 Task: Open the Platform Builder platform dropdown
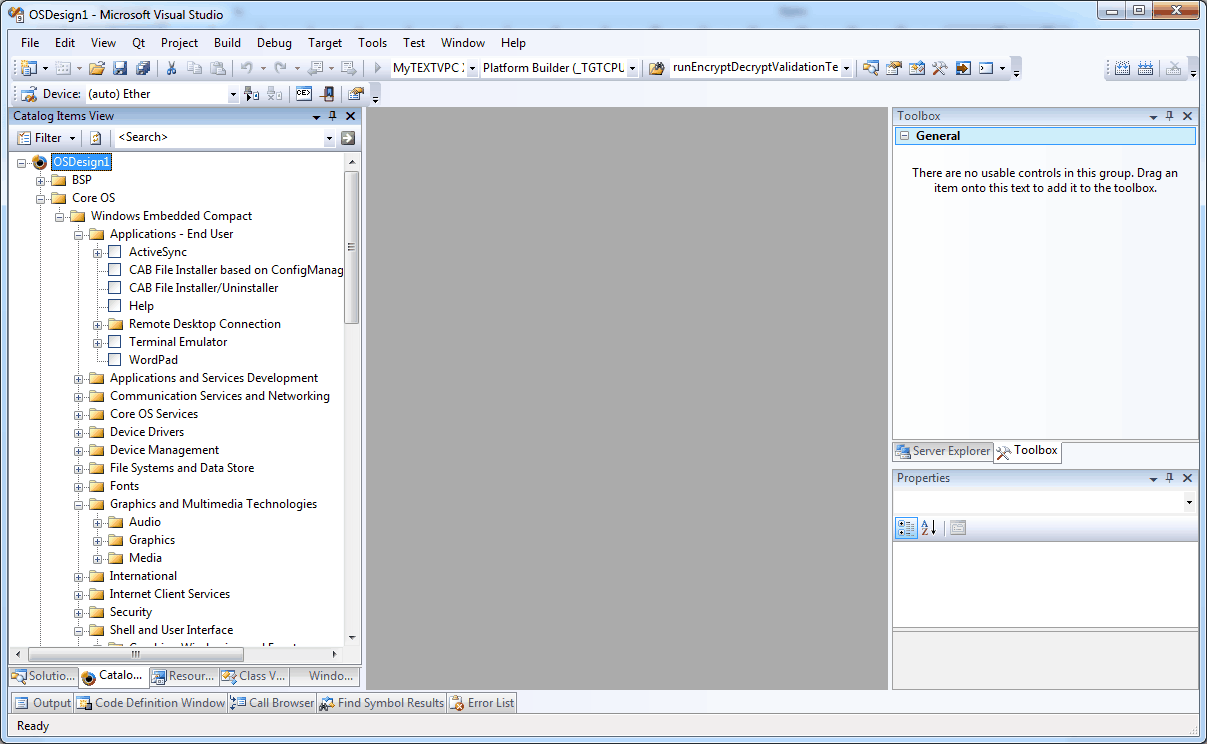(x=632, y=68)
